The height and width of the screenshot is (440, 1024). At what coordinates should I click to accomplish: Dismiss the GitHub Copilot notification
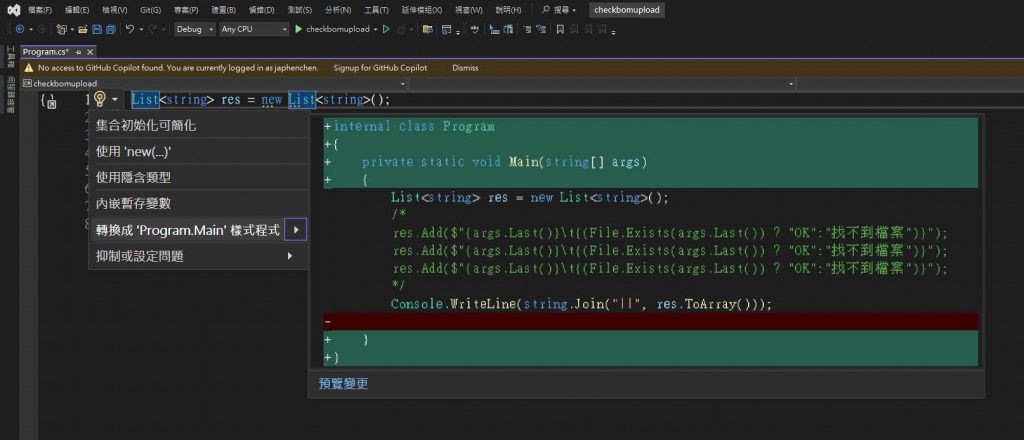tap(465, 68)
